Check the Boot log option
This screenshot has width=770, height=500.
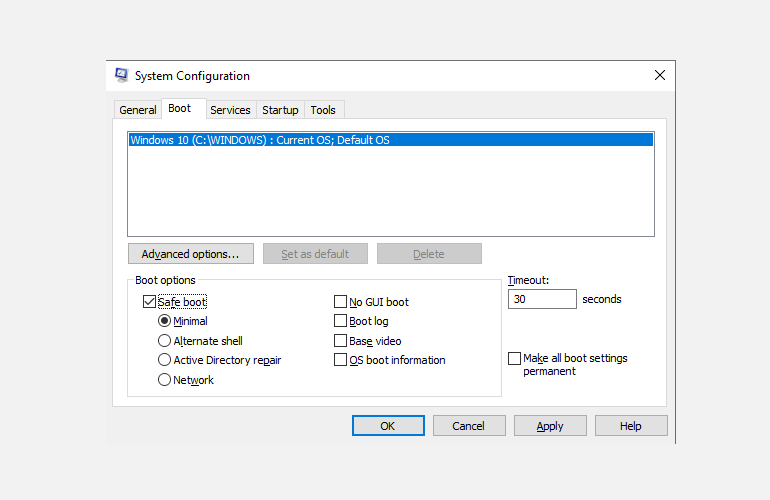[340, 321]
